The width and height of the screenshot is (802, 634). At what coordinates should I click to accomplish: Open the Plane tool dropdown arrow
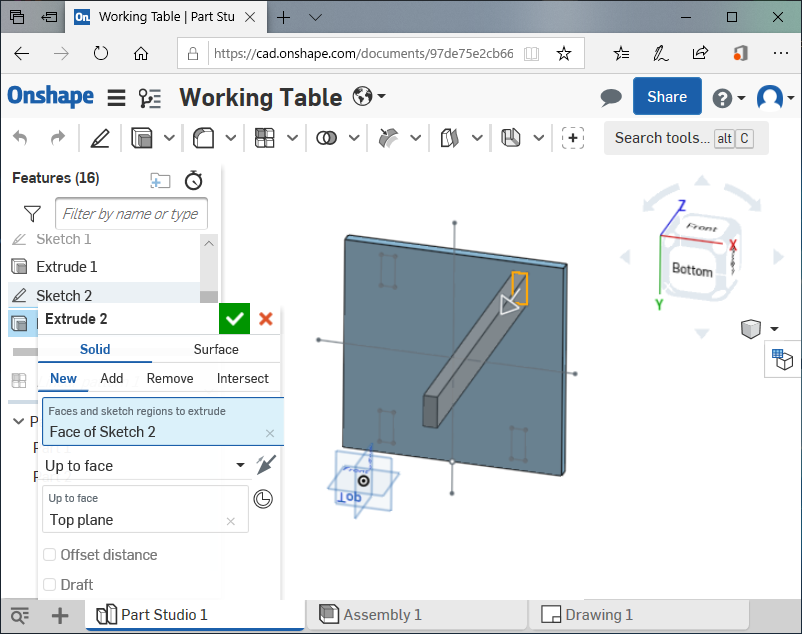[x=539, y=138]
